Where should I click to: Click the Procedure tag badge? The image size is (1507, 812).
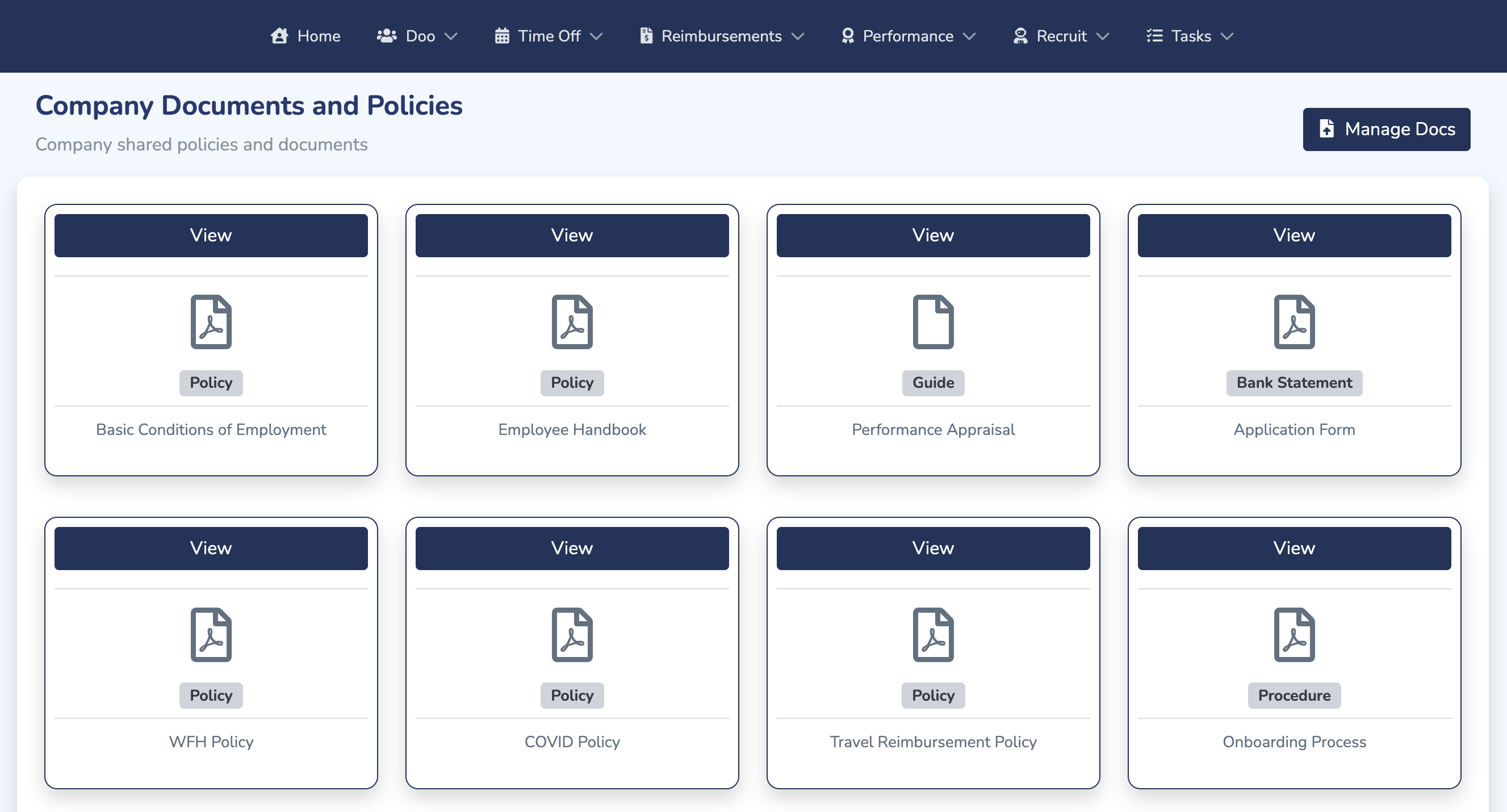click(x=1294, y=695)
